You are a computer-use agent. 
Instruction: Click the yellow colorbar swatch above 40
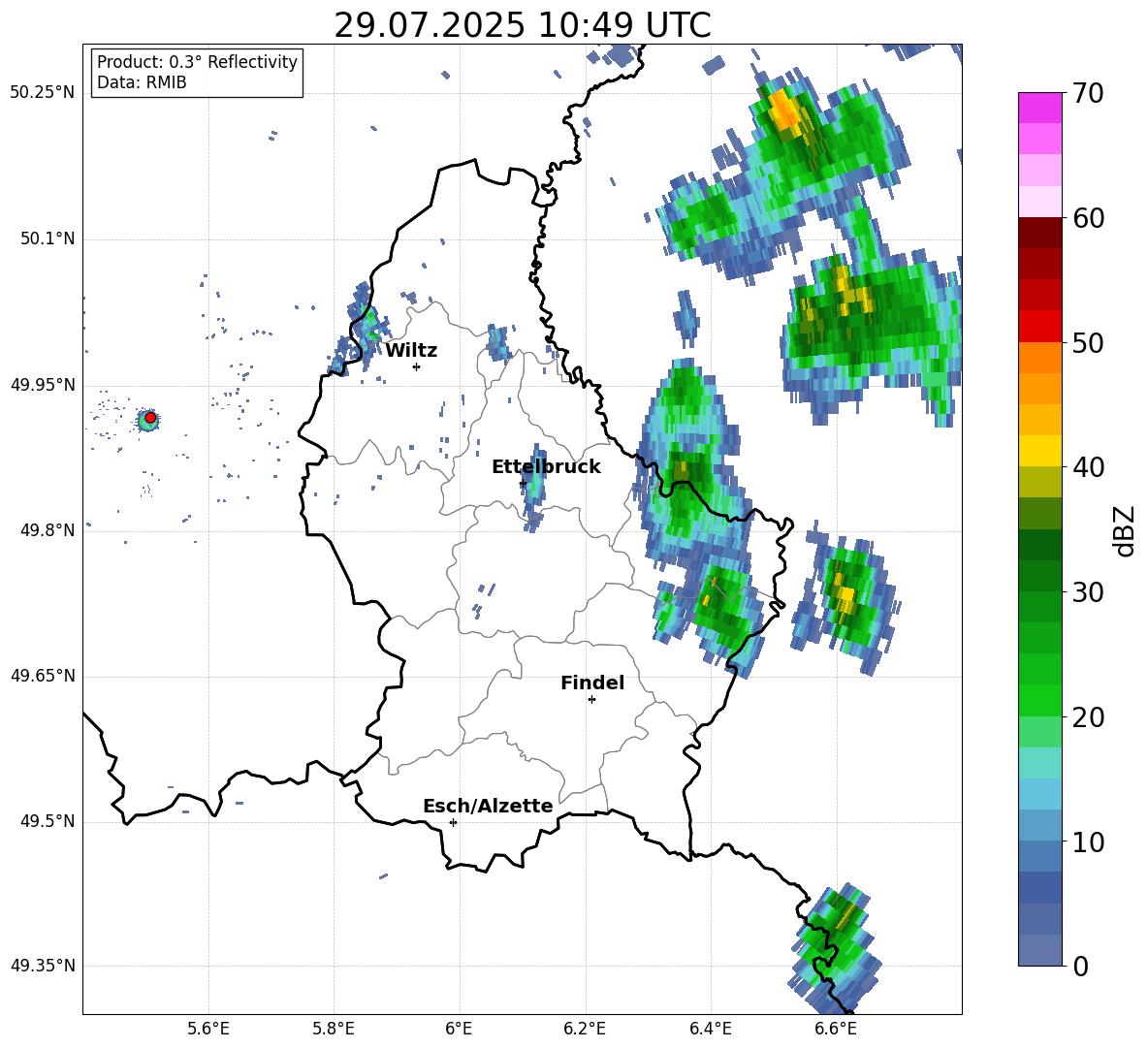tap(1039, 451)
